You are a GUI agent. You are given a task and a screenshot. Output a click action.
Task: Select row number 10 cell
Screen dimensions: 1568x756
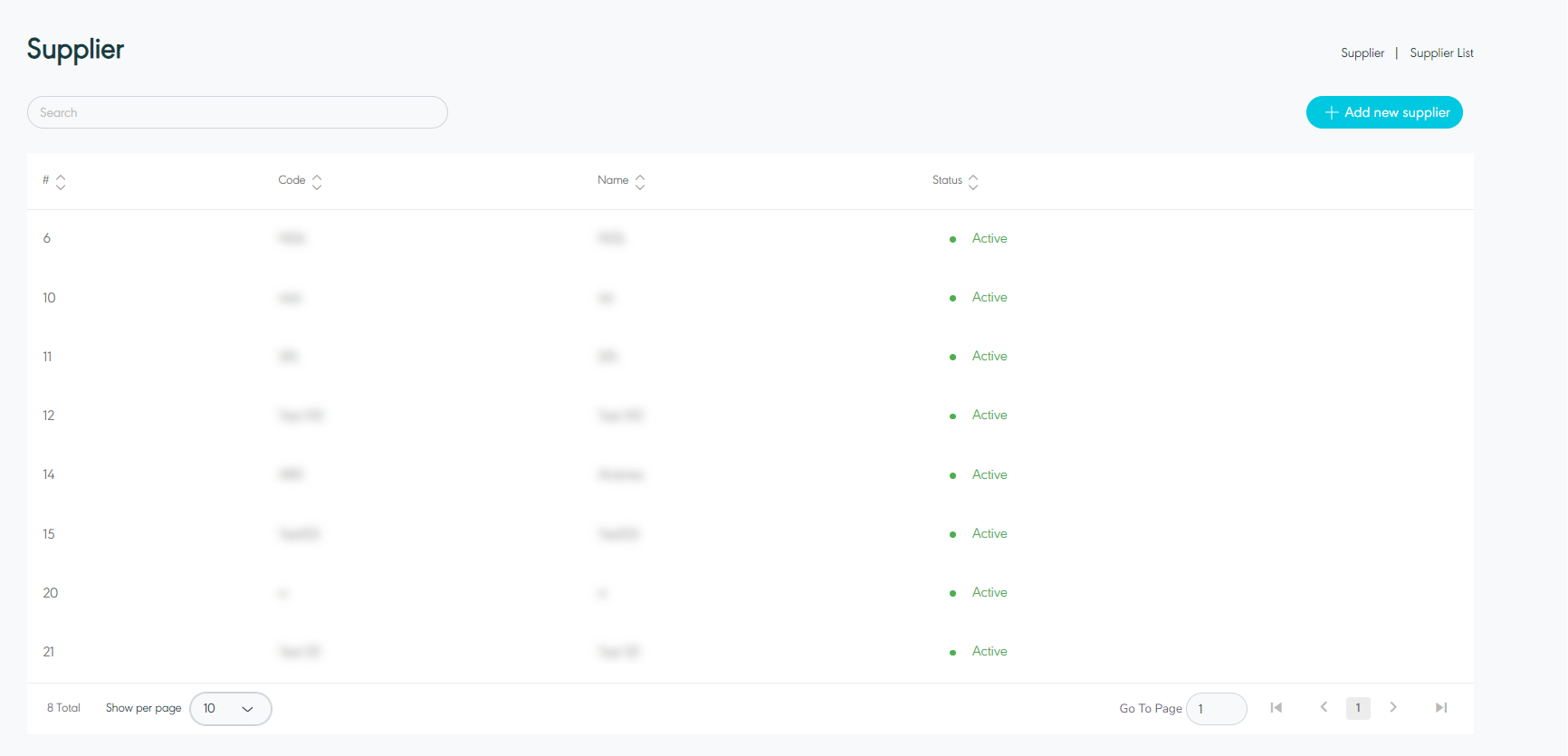49,298
